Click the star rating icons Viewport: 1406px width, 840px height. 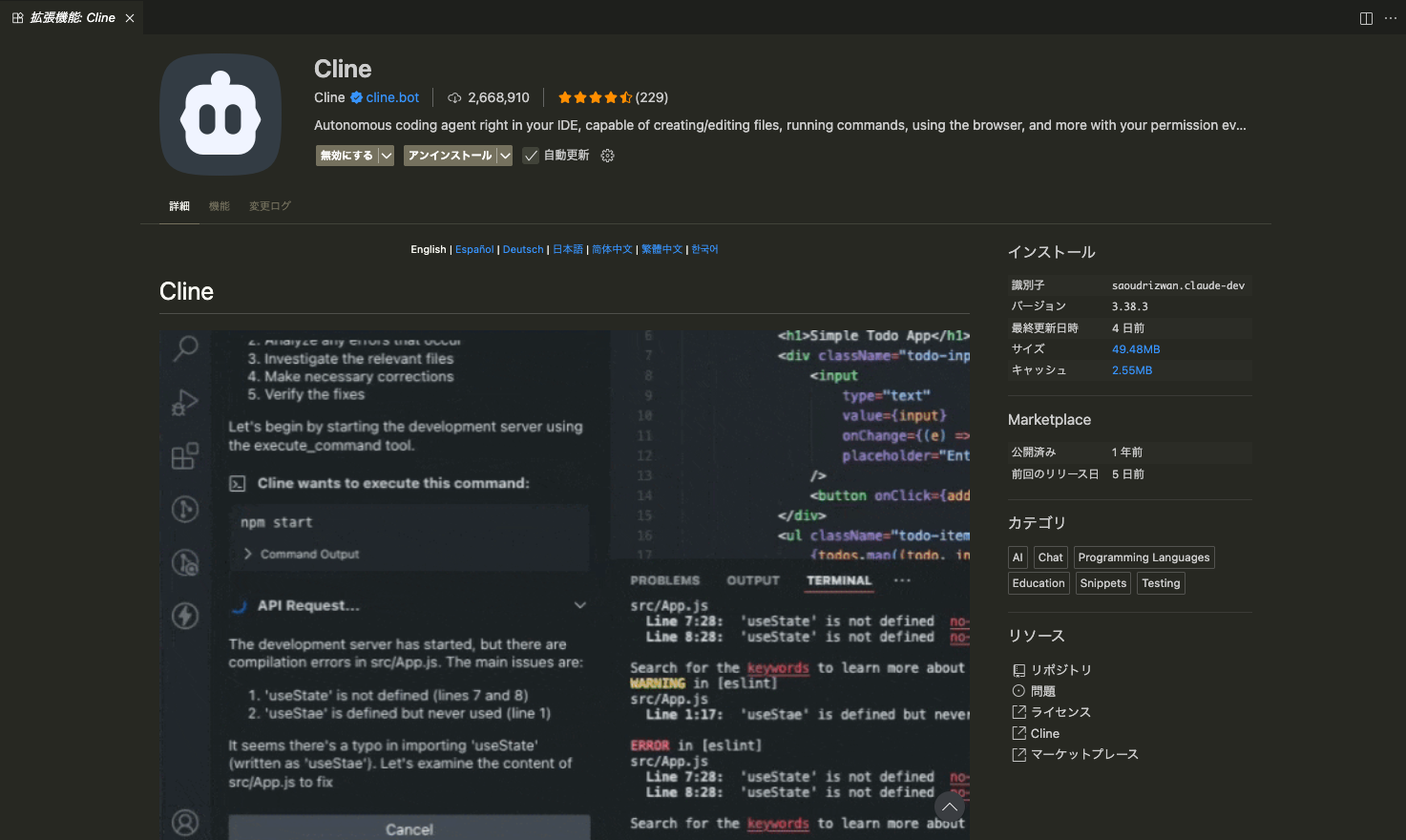tap(595, 97)
